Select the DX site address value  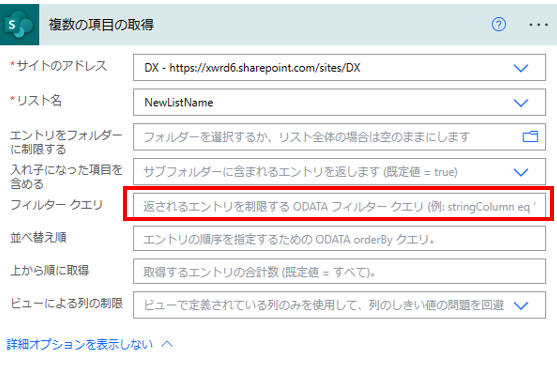coord(252,68)
